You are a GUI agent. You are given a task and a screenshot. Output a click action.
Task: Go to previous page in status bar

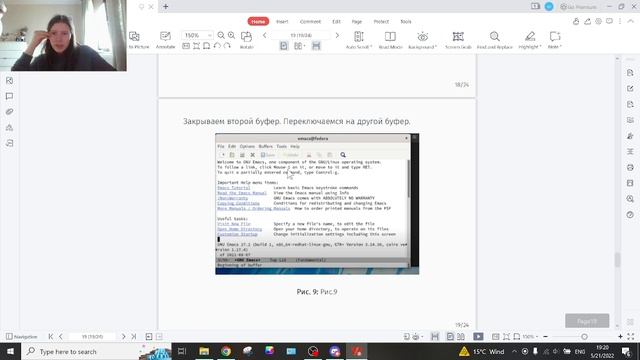[61, 337]
